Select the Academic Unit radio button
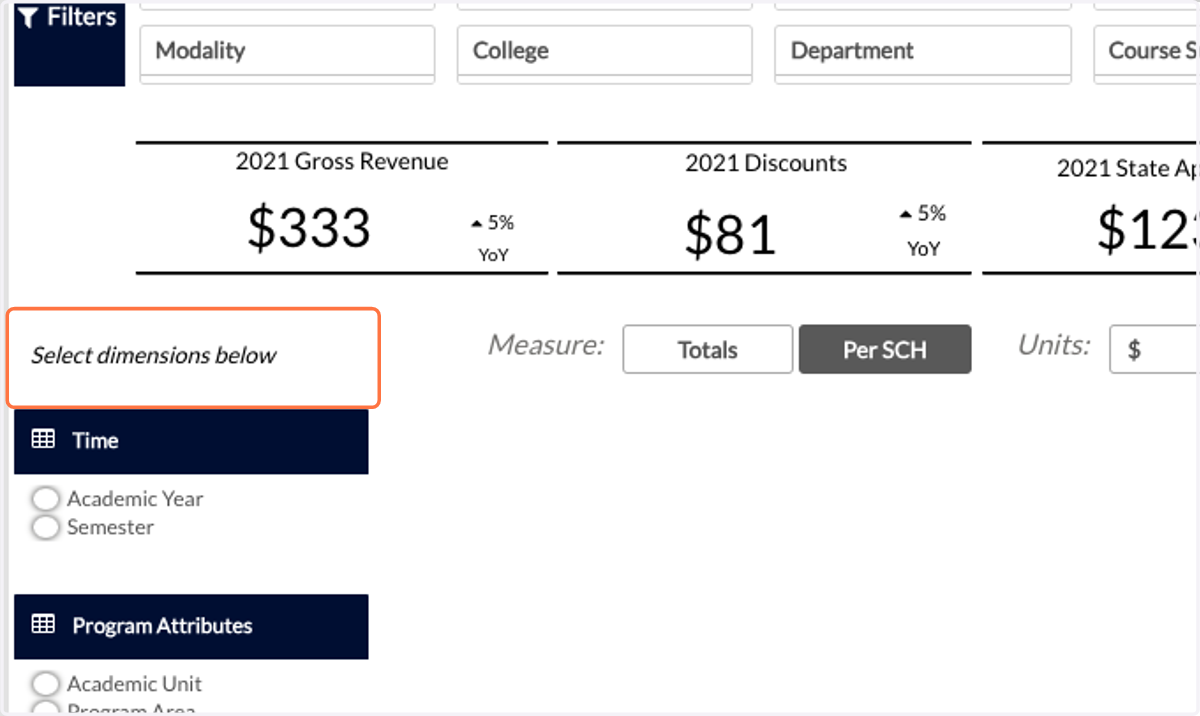This screenshot has height=716, width=1200. [45, 684]
